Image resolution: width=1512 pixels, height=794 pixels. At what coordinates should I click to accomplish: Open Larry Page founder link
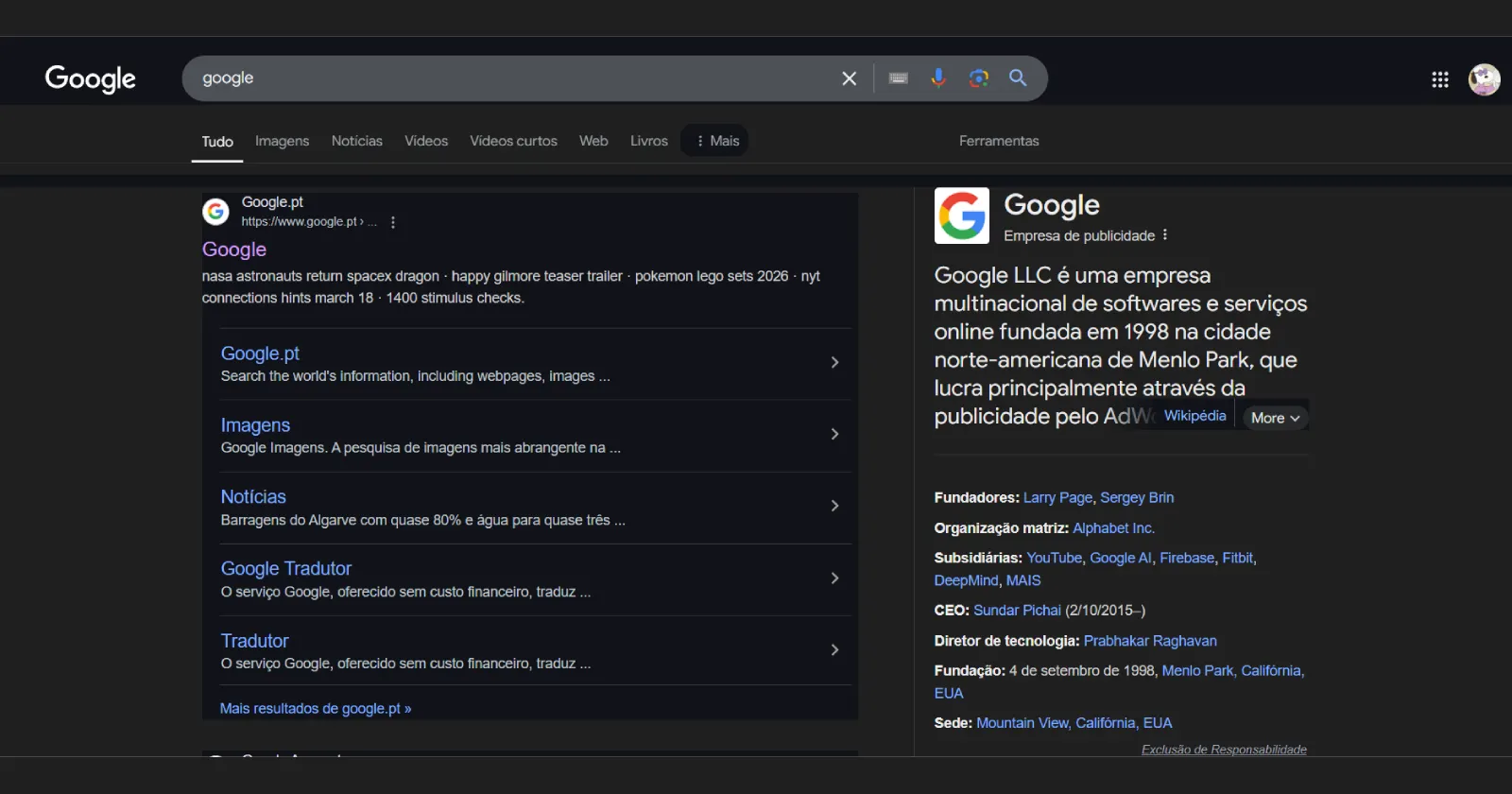(x=1057, y=497)
